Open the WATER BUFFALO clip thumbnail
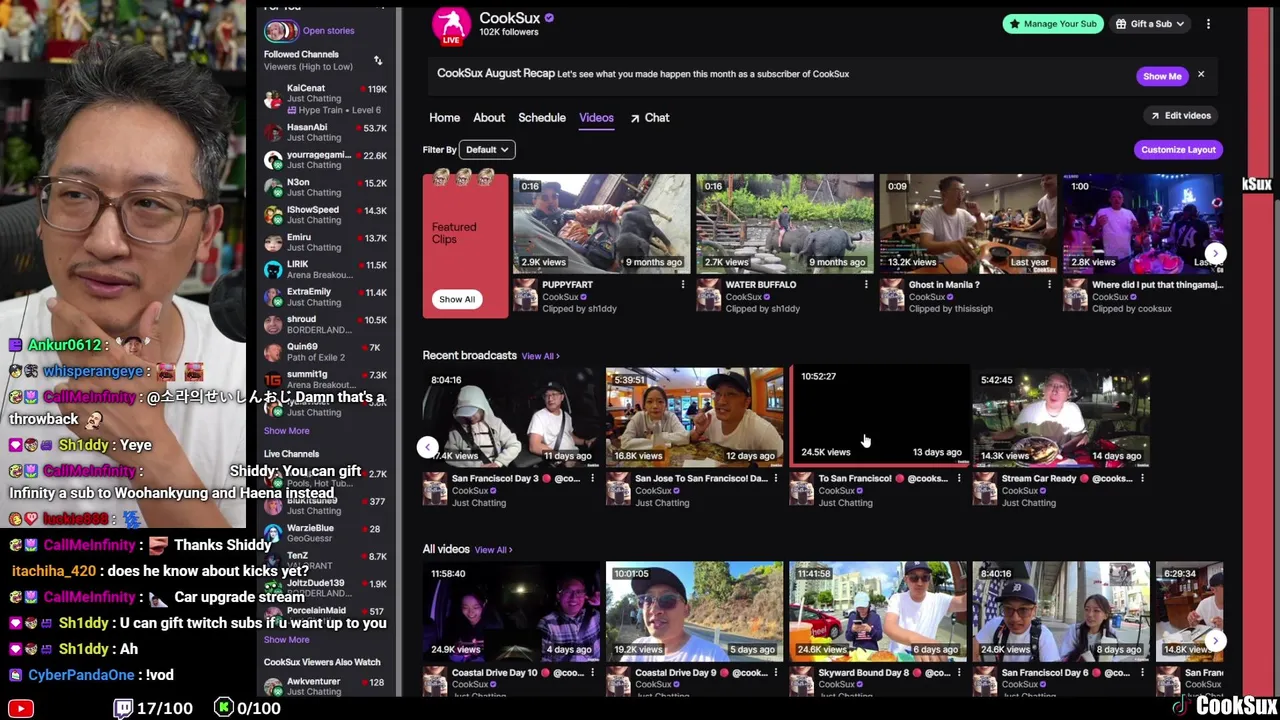Screen dimensions: 1280x720 tap(785, 224)
